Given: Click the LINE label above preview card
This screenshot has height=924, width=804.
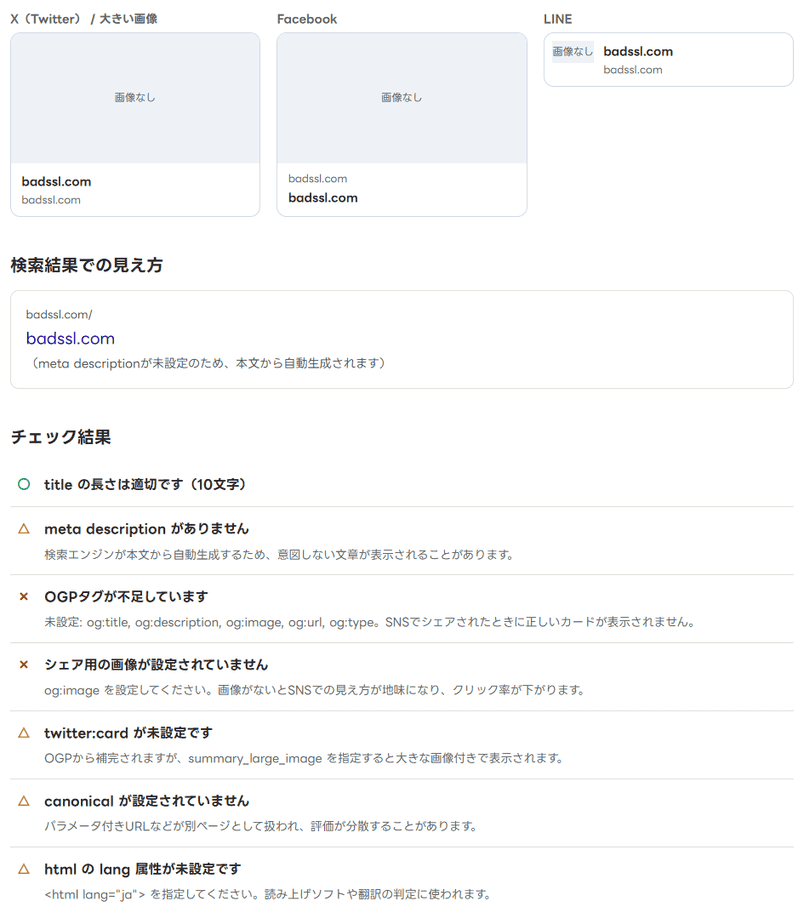Looking at the screenshot, I should click(558, 19).
